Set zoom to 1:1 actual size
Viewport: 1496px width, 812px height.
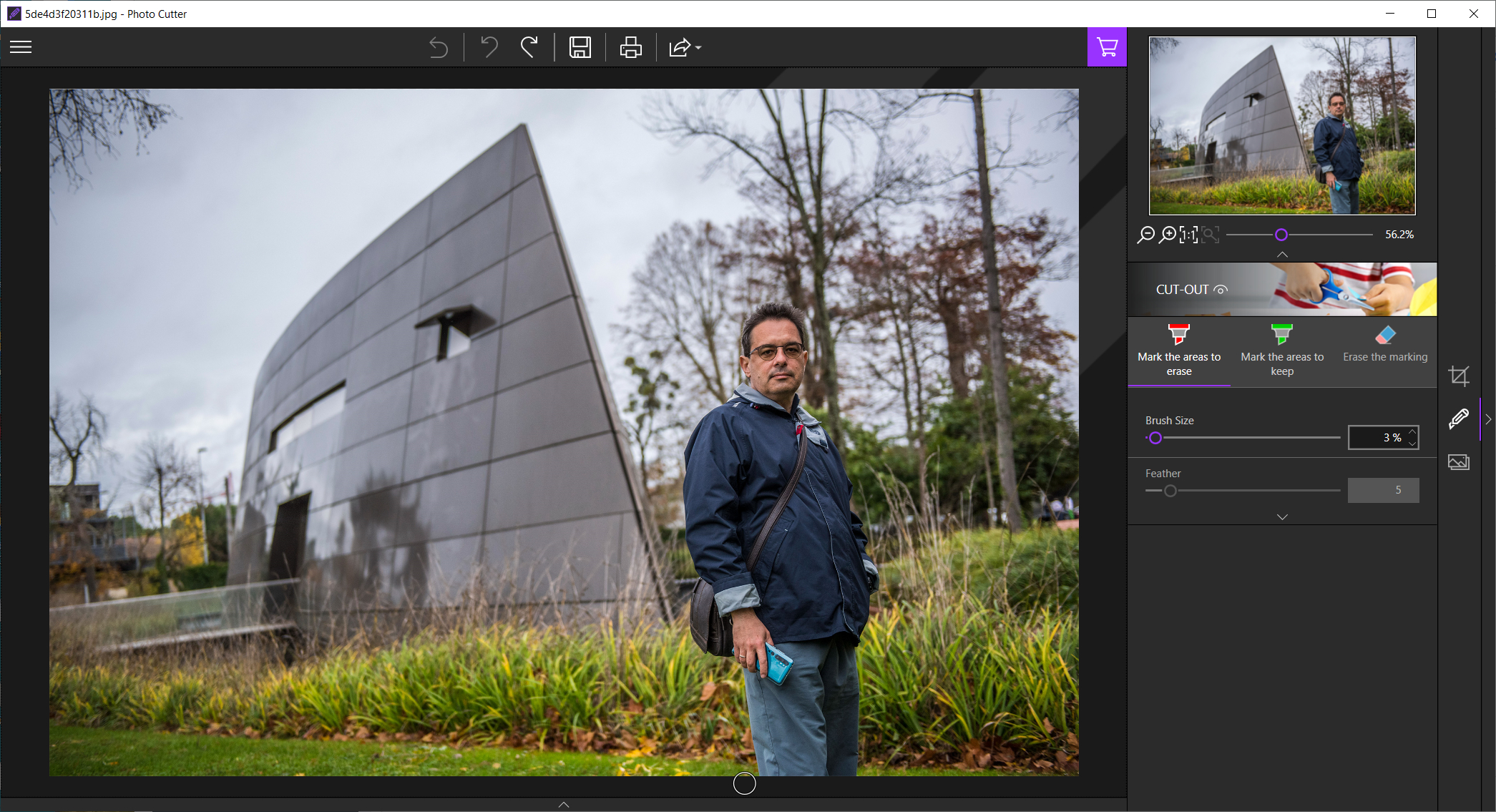[x=1188, y=235]
